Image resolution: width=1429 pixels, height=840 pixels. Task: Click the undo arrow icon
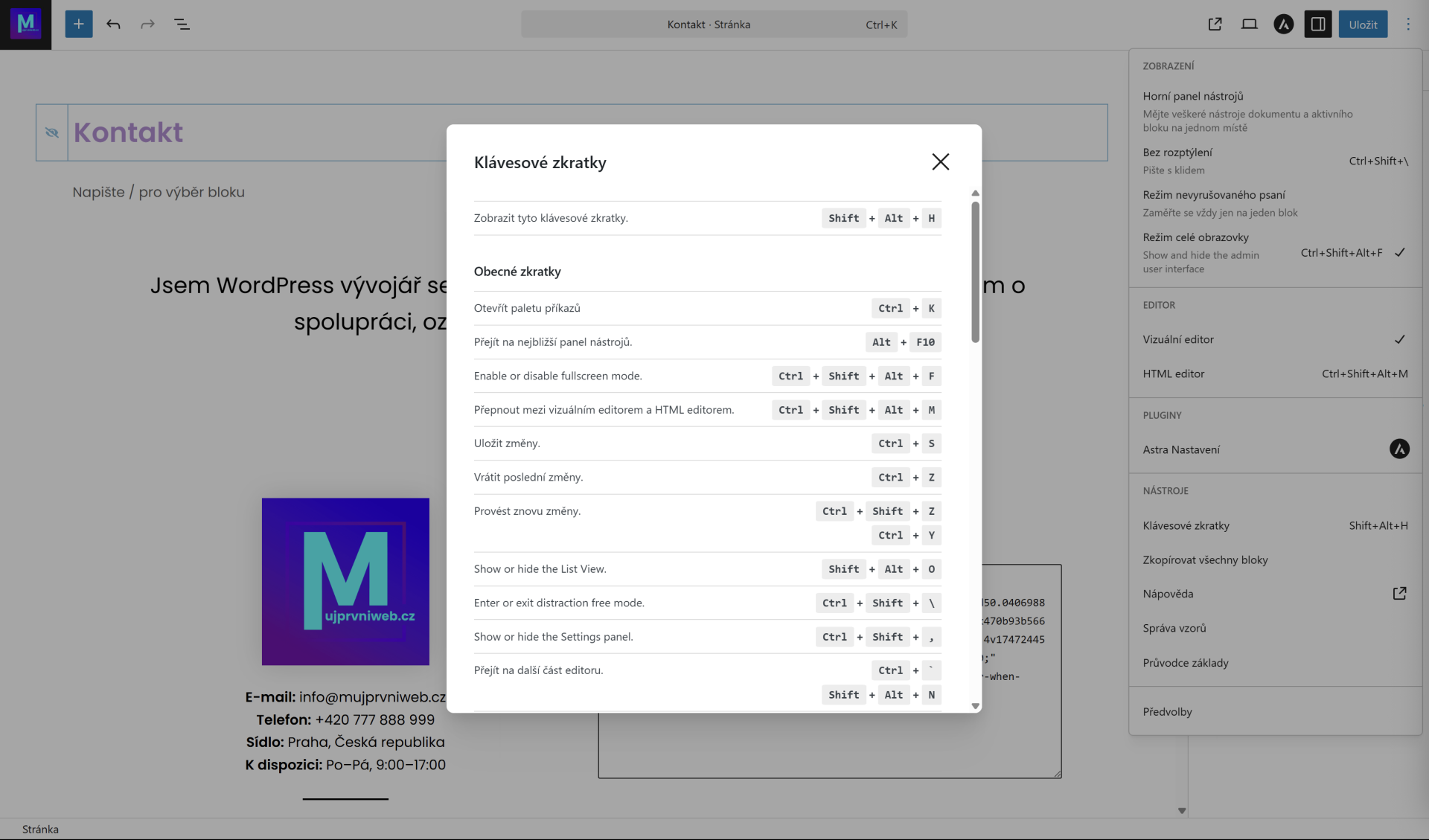[x=113, y=25]
